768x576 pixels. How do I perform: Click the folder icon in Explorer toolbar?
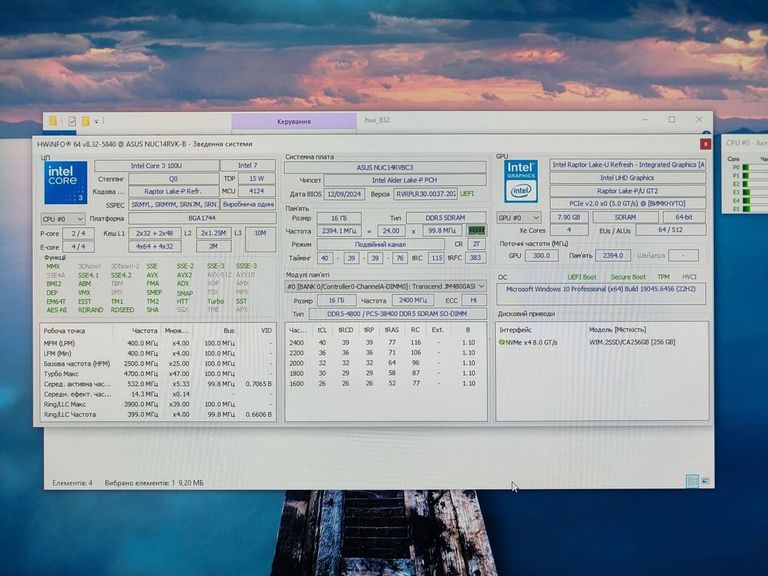click(54, 121)
